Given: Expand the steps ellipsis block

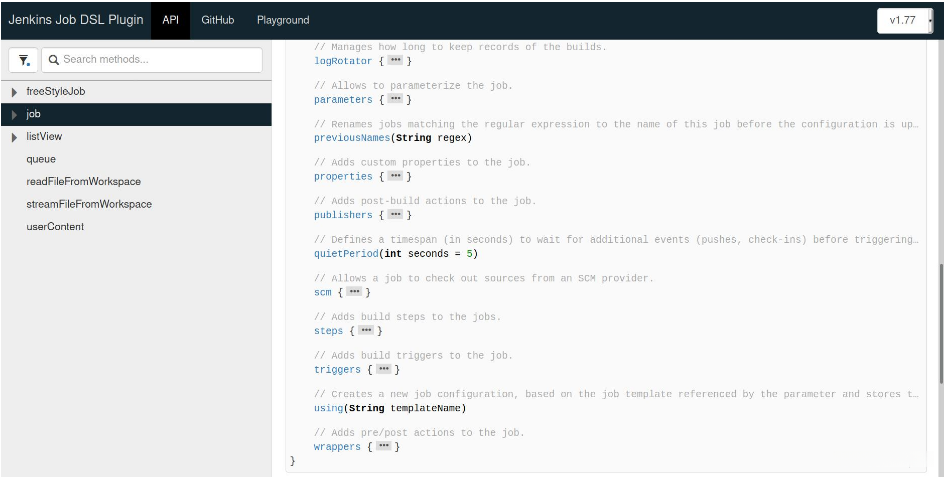Looking at the screenshot, I should coord(366,331).
